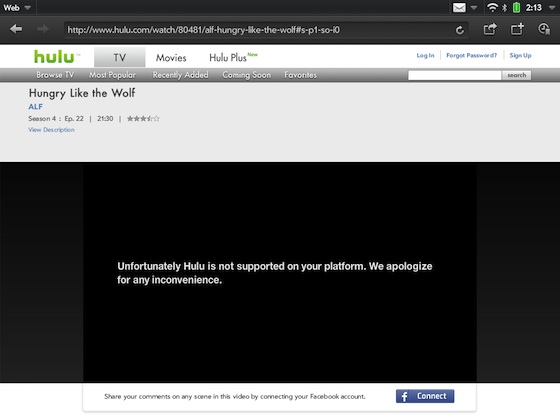This screenshot has width=560, height=420.
Task: Click the Log In link
Action: (x=425, y=55)
